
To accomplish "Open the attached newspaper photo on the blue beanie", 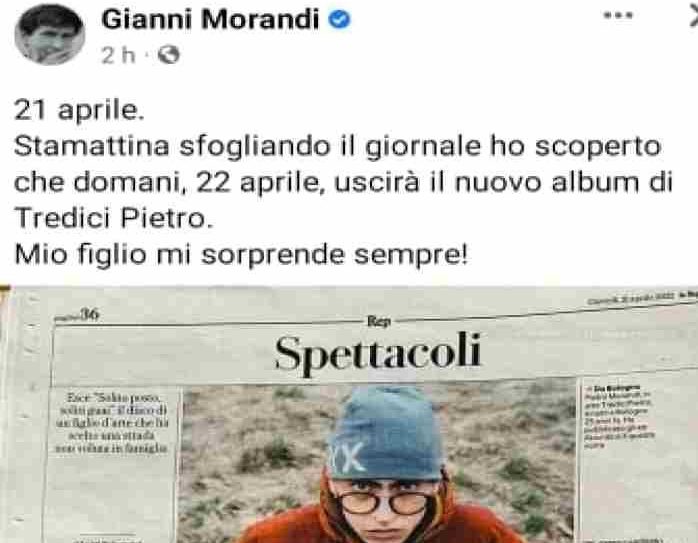I will [386, 434].
